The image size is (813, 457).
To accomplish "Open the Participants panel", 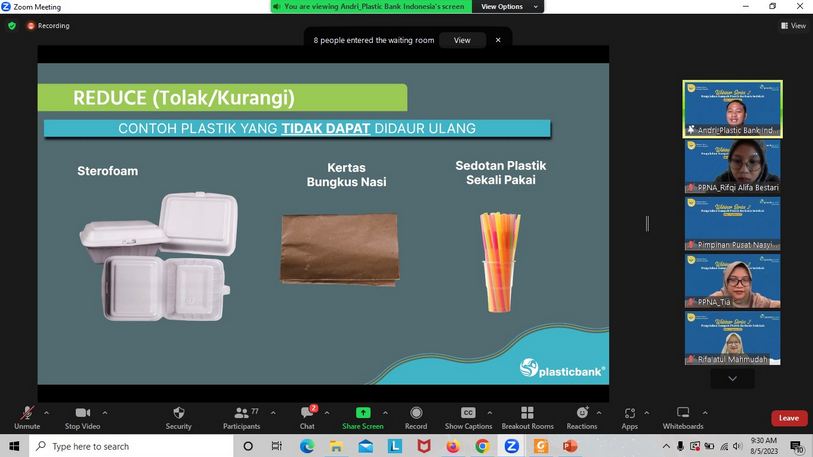I will pos(241,413).
